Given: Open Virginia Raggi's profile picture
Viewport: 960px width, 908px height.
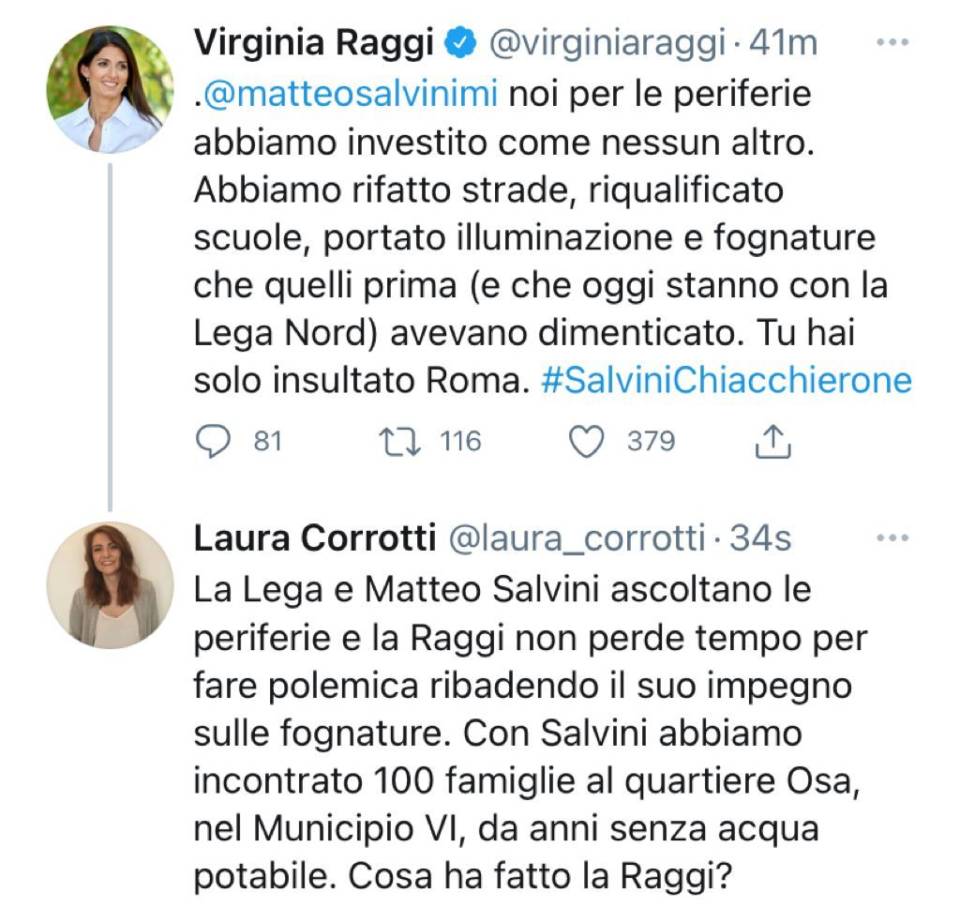Looking at the screenshot, I should point(110,88).
